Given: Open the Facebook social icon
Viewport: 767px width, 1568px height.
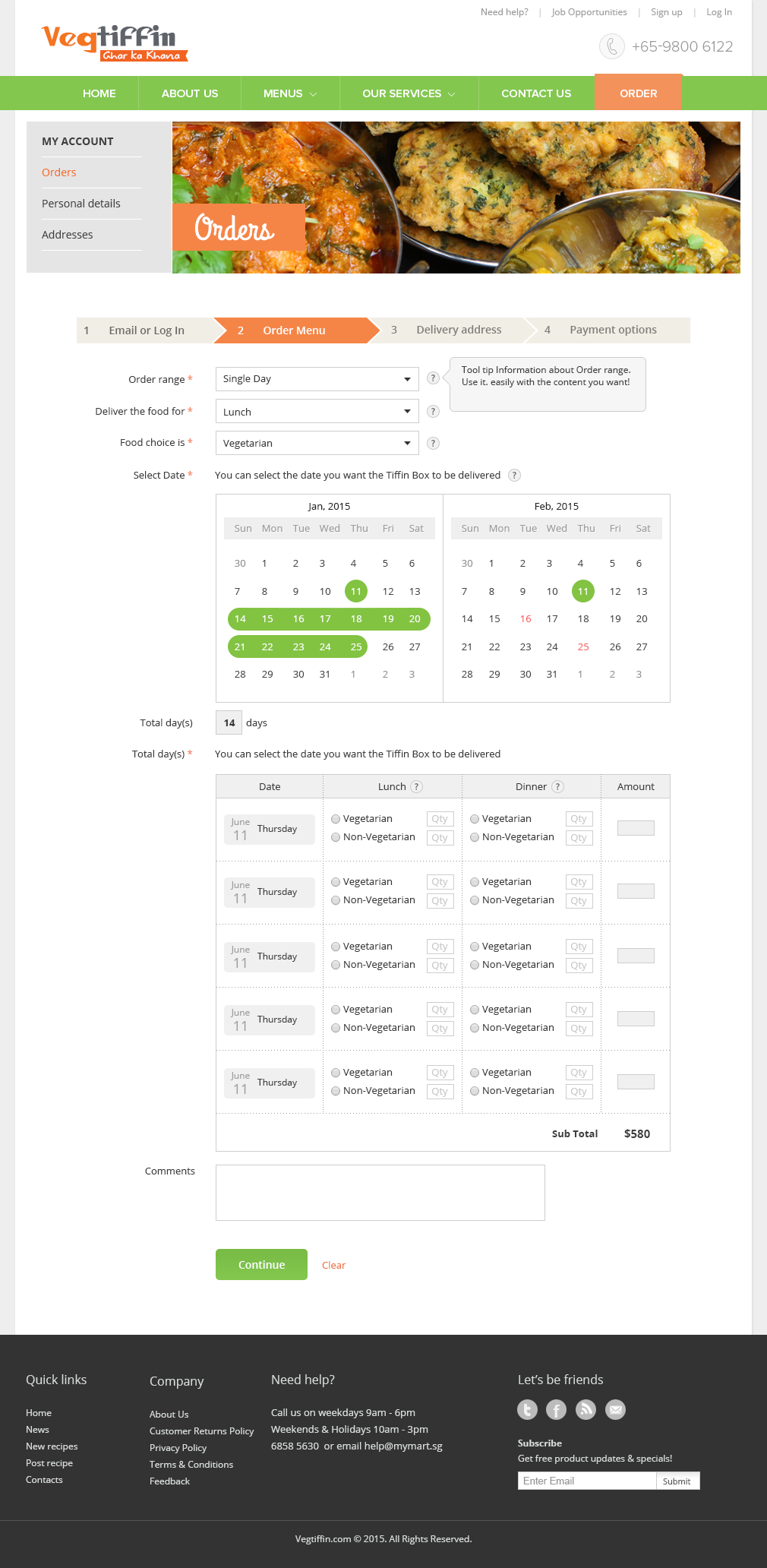Looking at the screenshot, I should 556,1410.
